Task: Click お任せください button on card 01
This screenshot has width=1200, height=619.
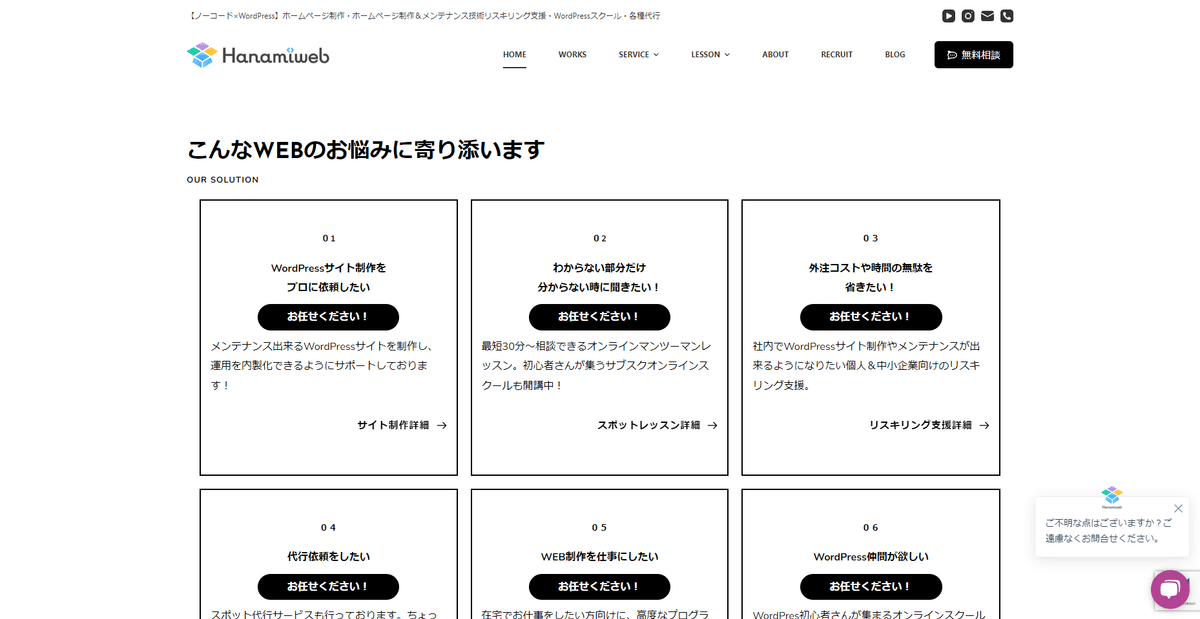Action: coord(328,317)
